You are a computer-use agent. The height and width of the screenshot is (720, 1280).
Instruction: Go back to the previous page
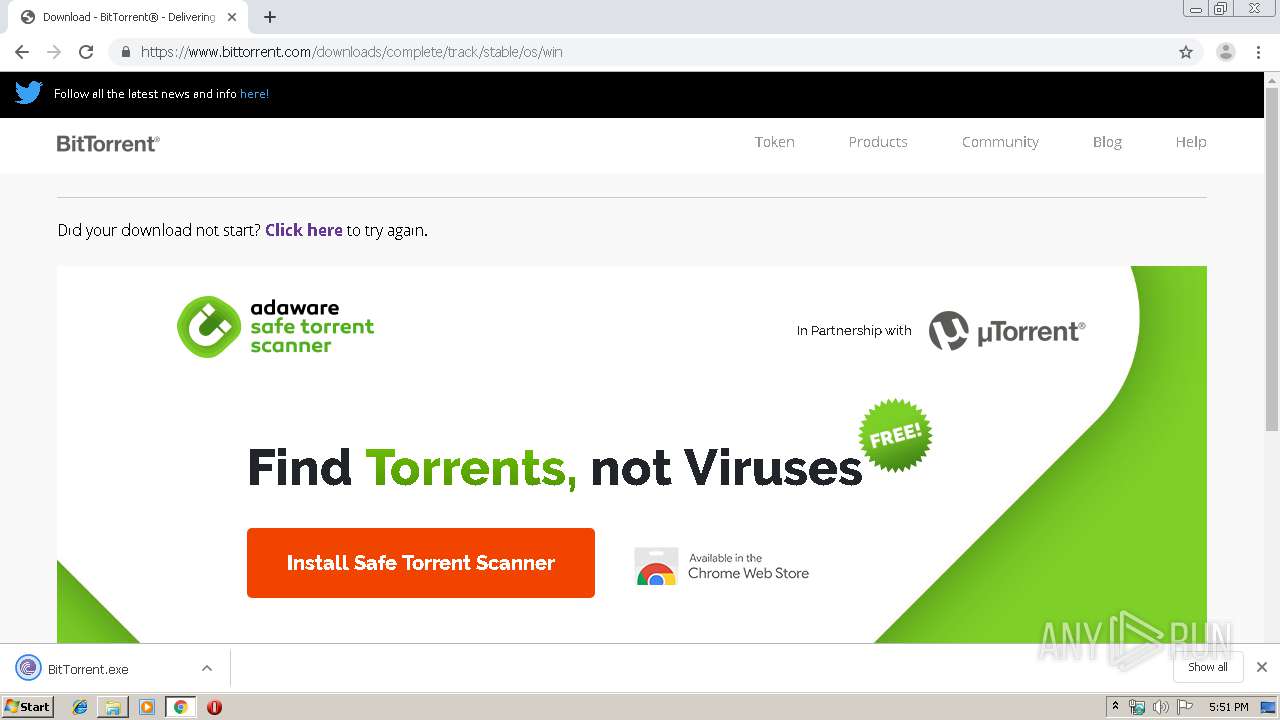tap(22, 52)
